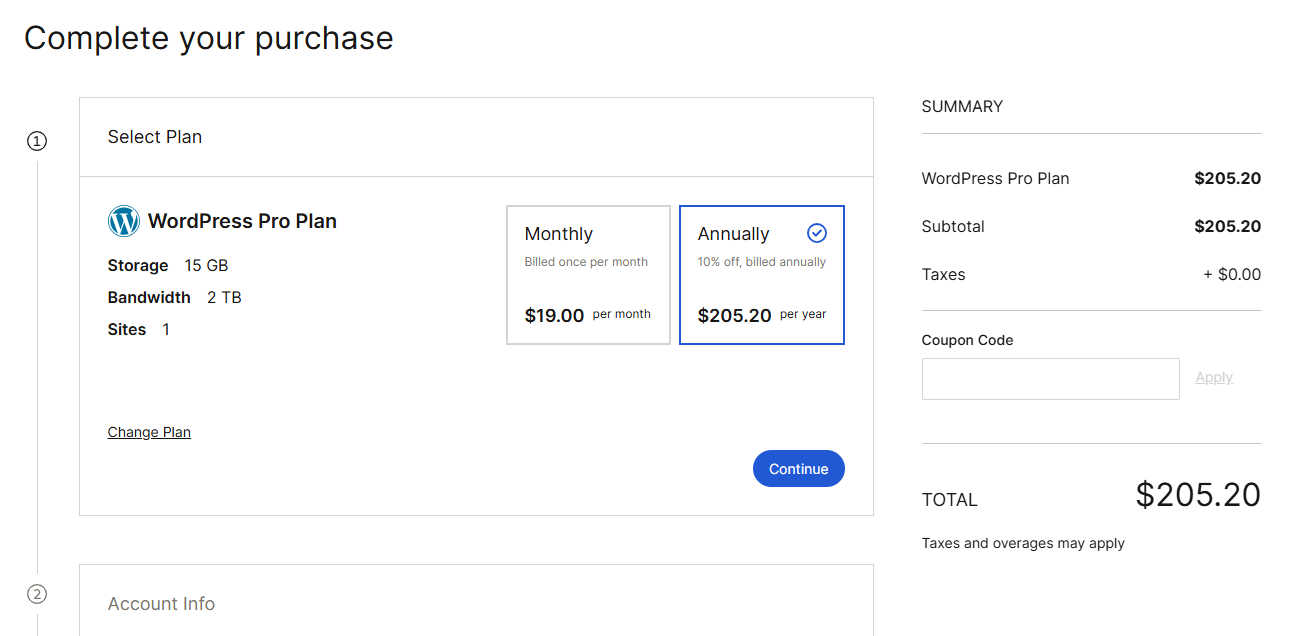Select the Monthly billing option

click(x=588, y=275)
